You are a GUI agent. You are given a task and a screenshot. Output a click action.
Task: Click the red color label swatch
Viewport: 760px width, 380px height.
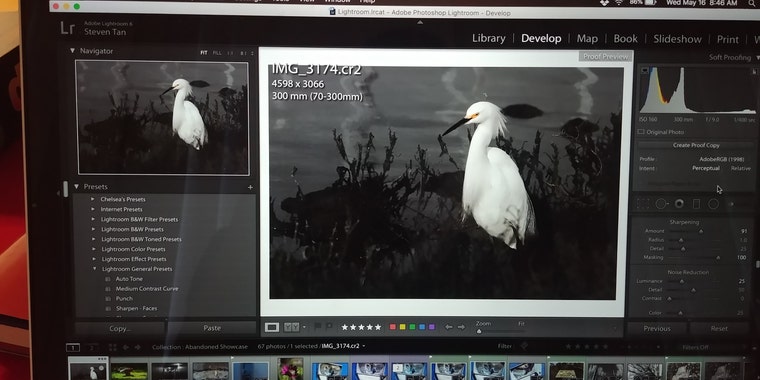tap(393, 327)
